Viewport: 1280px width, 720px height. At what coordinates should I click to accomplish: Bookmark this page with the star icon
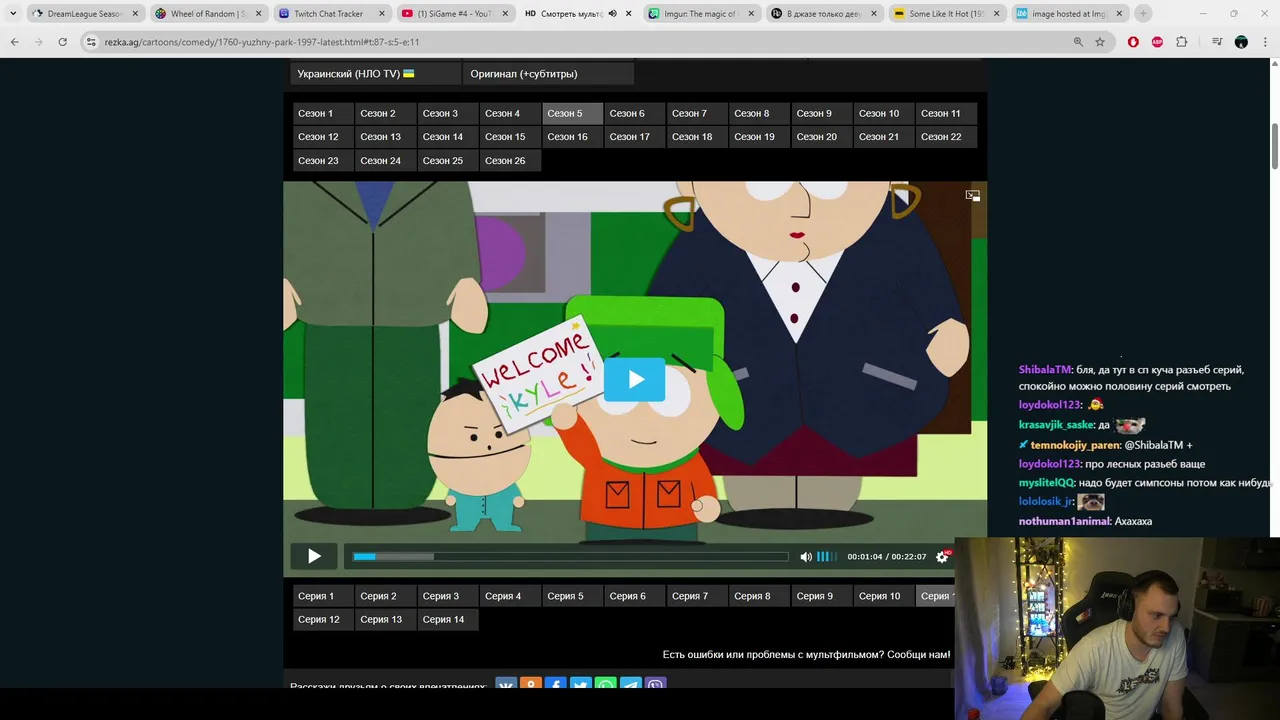[1100, 42]
